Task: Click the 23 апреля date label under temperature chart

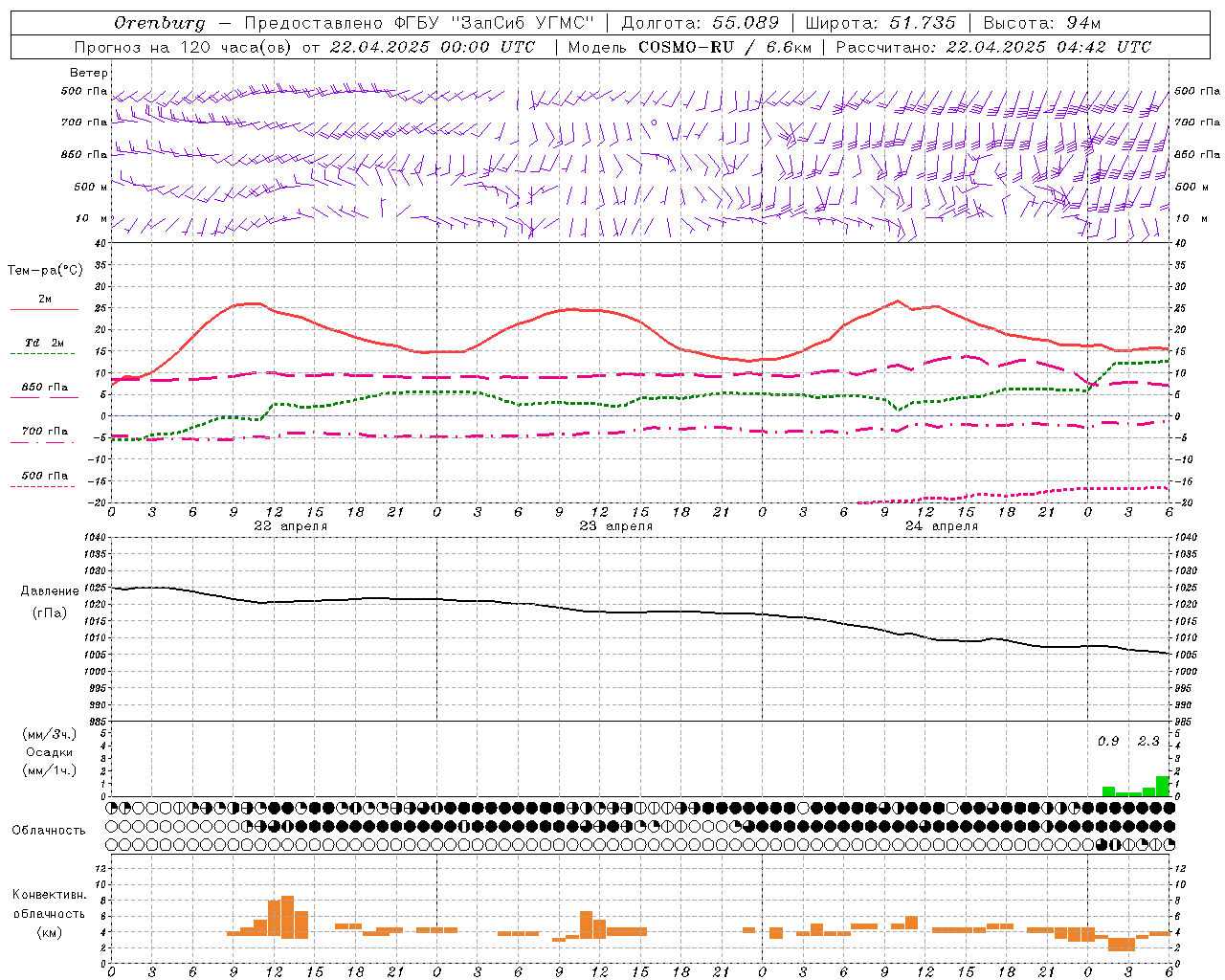Action: [615, 526]
